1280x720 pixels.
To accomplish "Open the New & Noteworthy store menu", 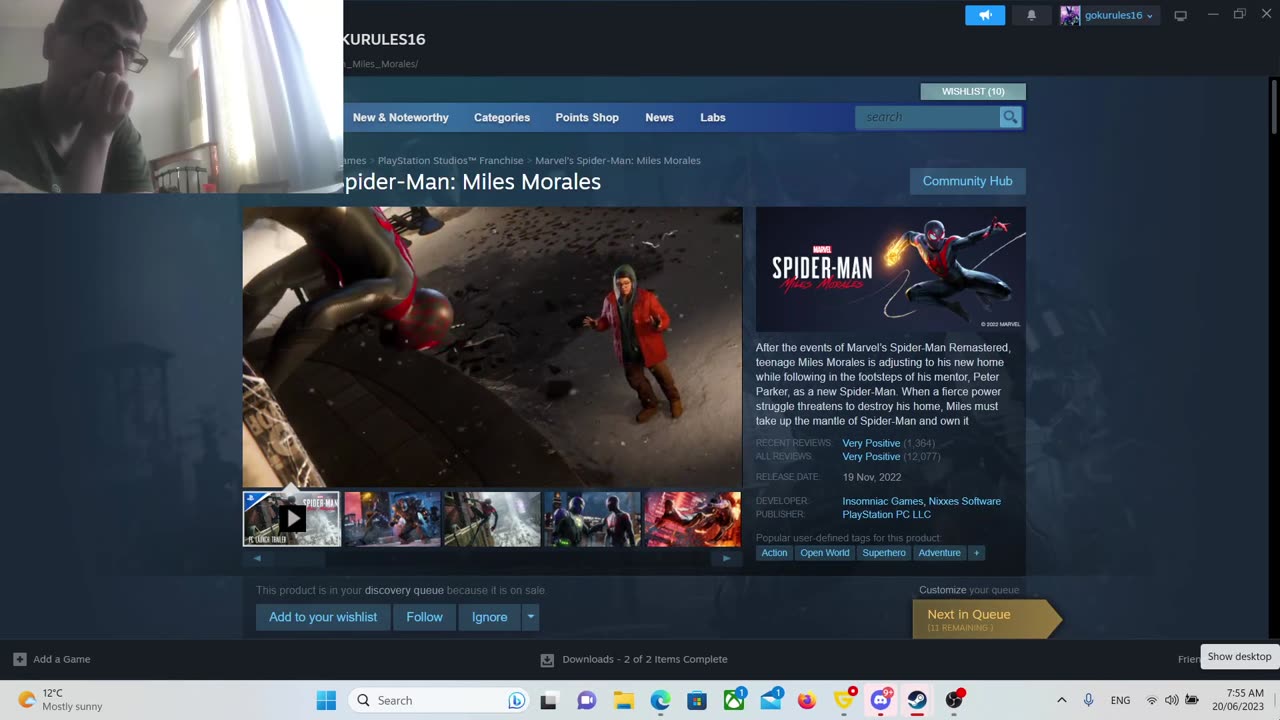I will [x=400, y=117].
